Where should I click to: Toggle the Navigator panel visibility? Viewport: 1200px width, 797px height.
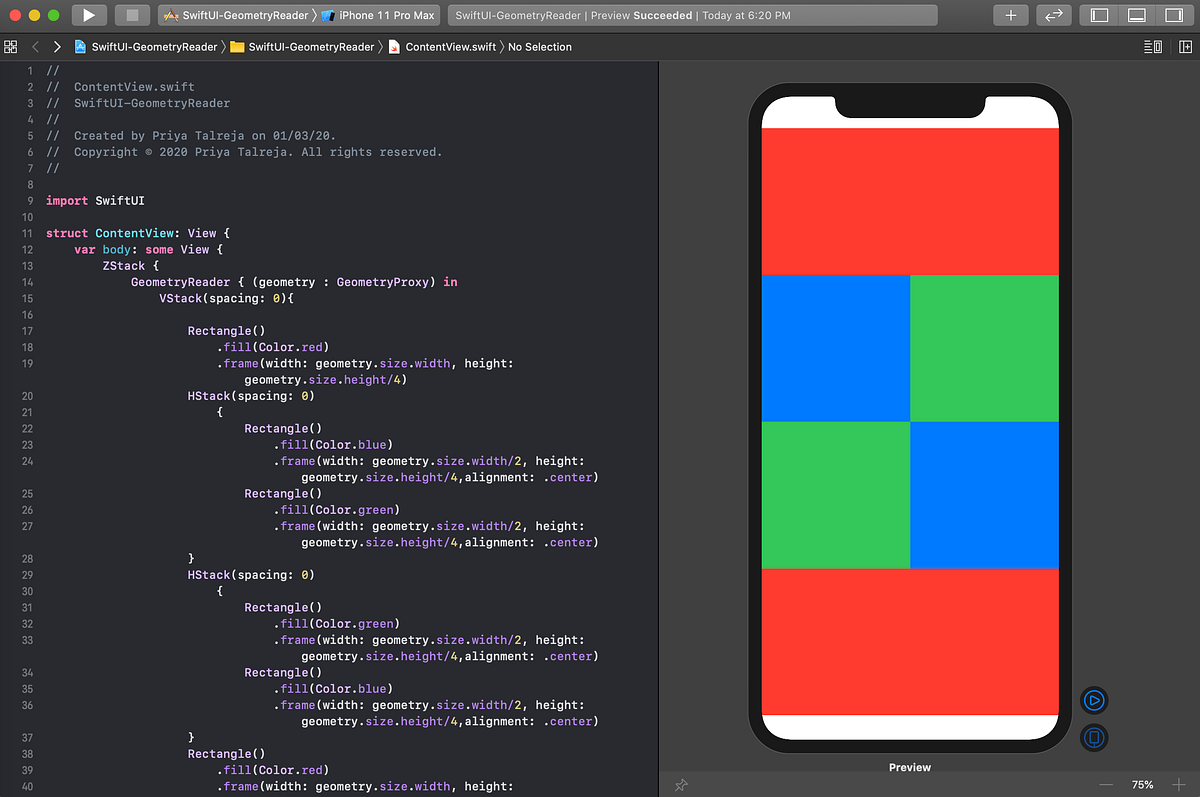click(x=1100, y=15)
